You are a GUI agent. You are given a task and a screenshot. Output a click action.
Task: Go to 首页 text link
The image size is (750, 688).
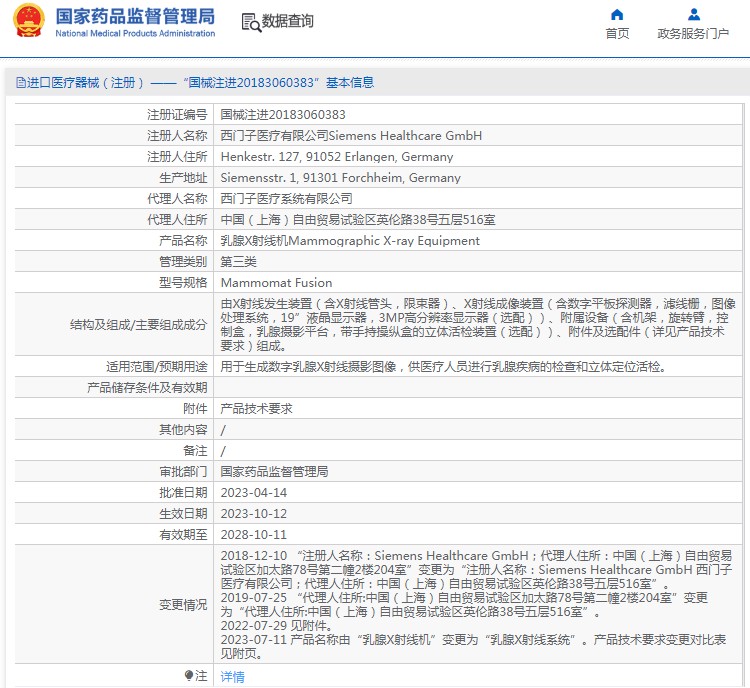(617, 33)
